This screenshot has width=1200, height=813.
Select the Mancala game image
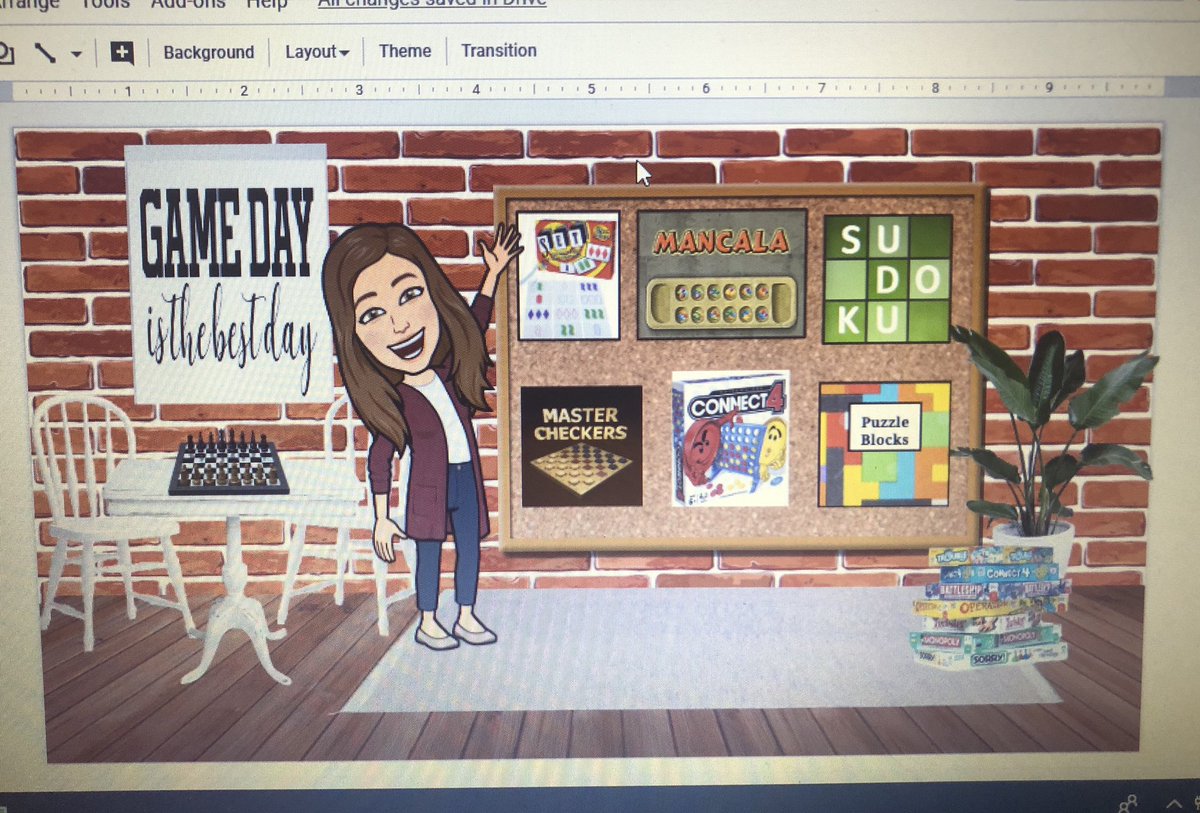pyautogui.click(x=722, y=272)
